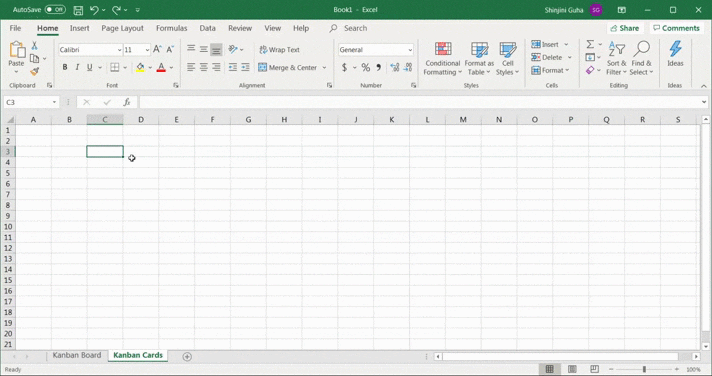712x376 pixels.
Task: Align text to the top
Action: click(x=191, y=49)
